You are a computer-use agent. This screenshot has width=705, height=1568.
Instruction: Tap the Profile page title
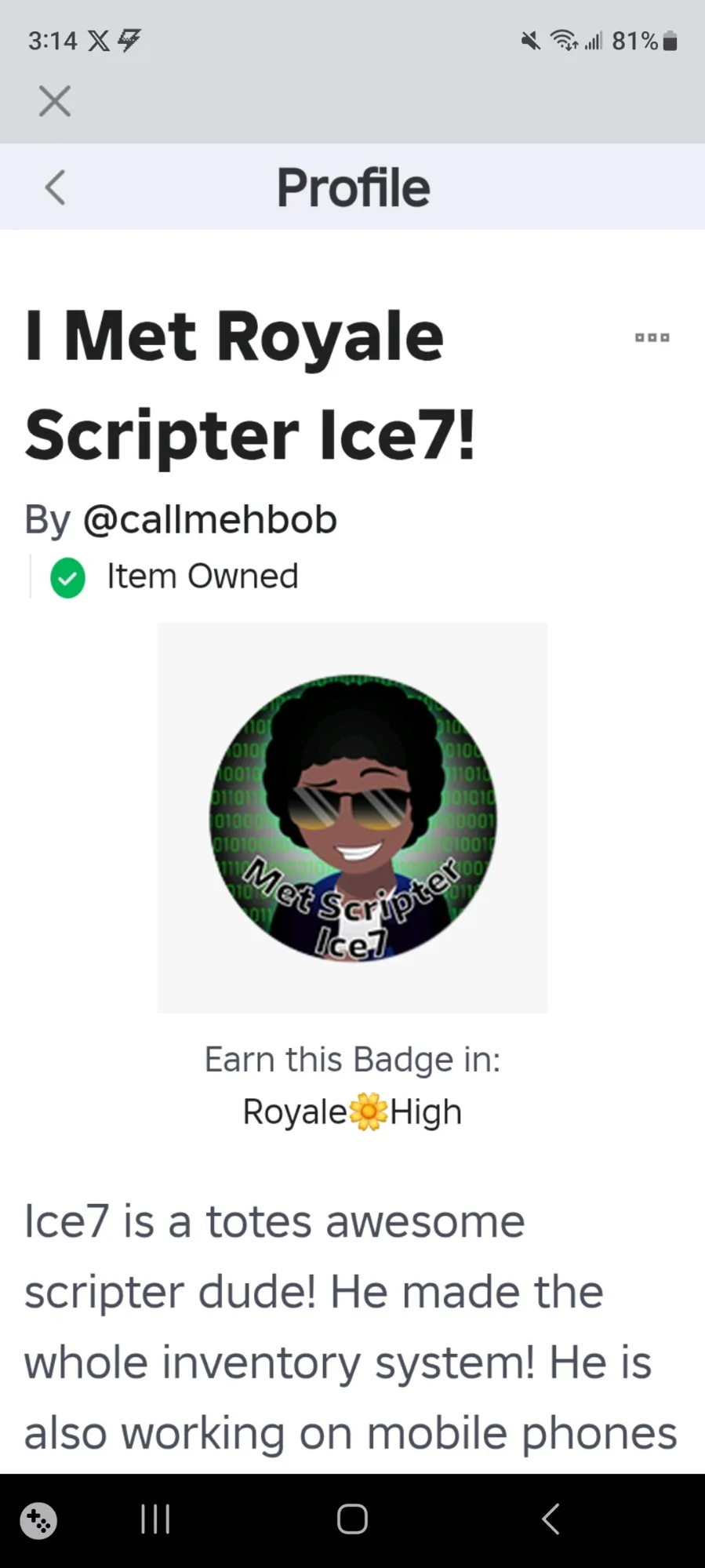coord(353,187)
